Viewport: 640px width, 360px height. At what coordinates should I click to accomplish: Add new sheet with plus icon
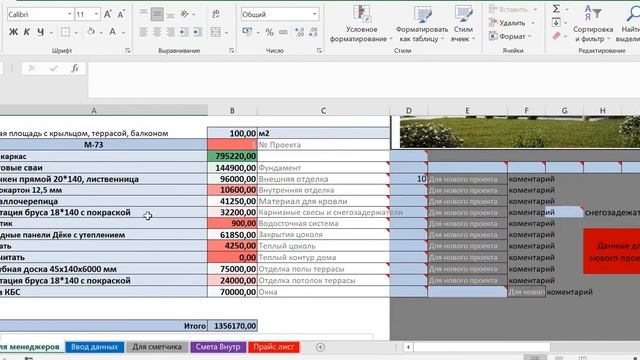coord(320,347)
